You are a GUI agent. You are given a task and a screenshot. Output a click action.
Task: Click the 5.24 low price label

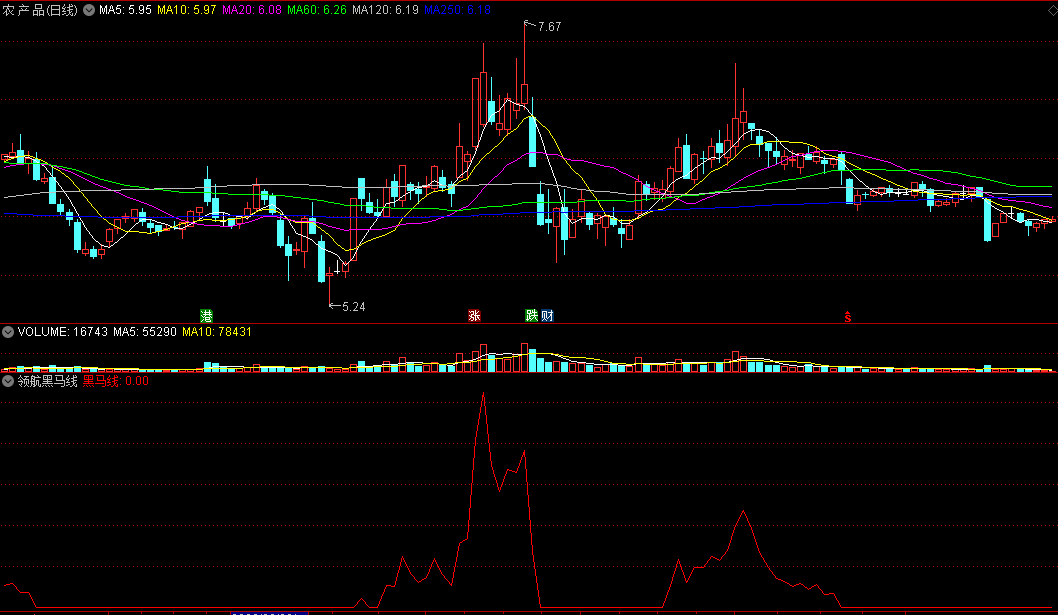click(x=354, y=307)
